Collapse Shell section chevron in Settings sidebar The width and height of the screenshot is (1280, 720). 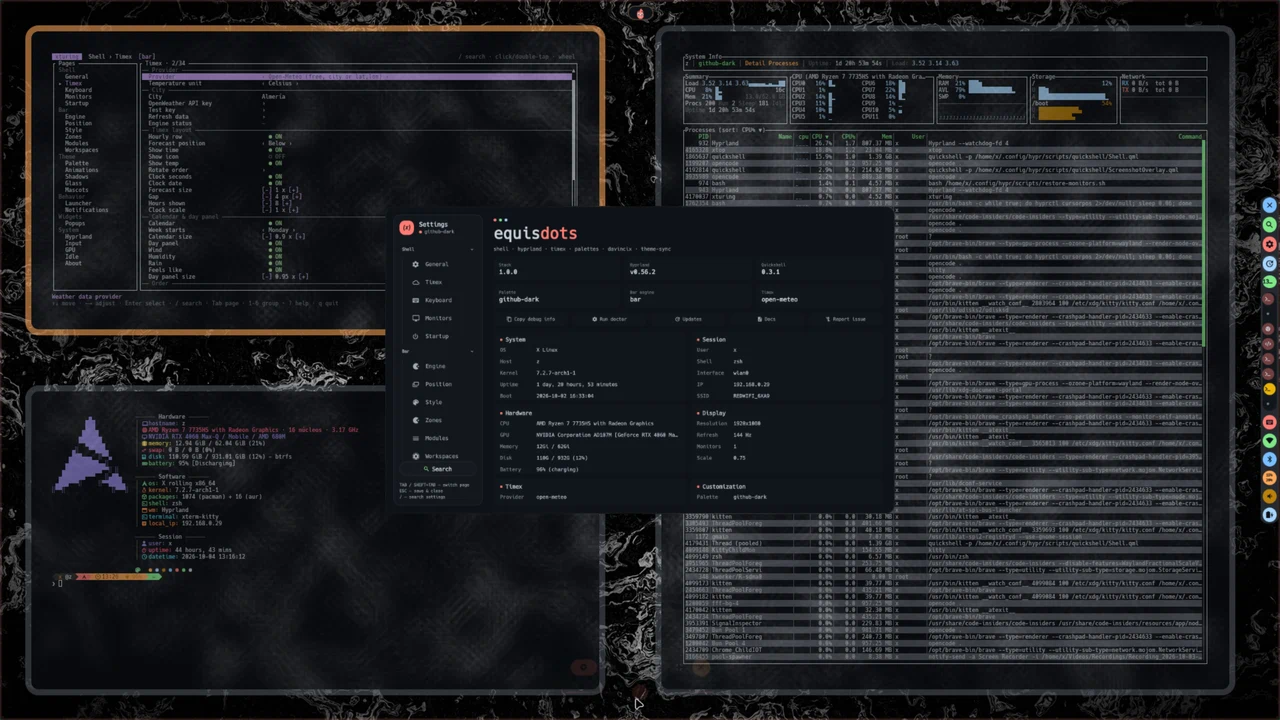pos(472,249)
